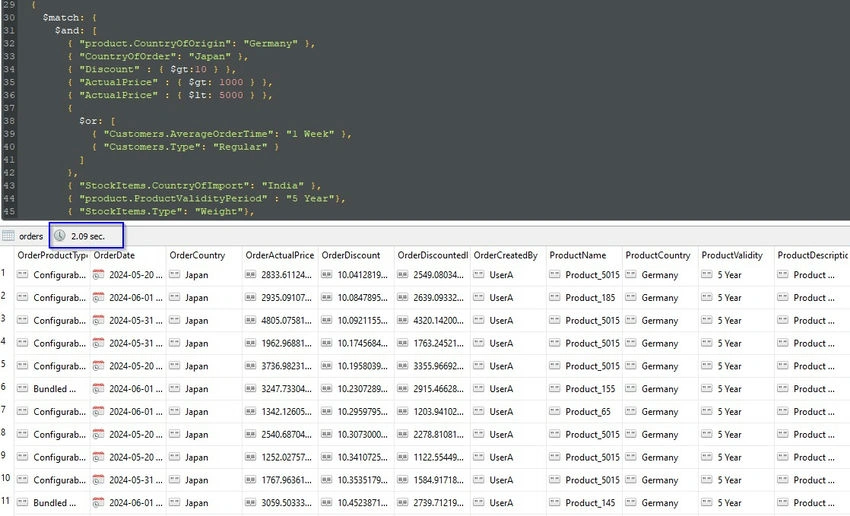Place cursor on the "Germany" query line 32

coord(191,43)
